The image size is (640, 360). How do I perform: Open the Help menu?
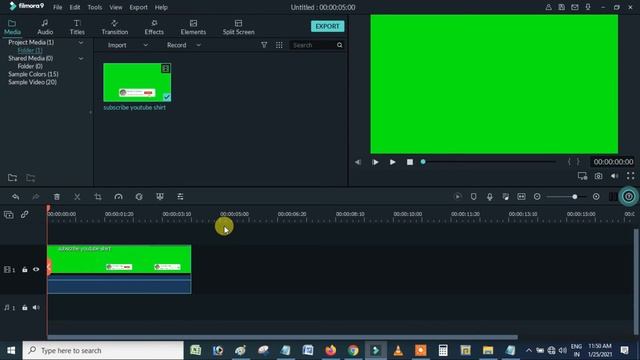[x=161, y=7]
